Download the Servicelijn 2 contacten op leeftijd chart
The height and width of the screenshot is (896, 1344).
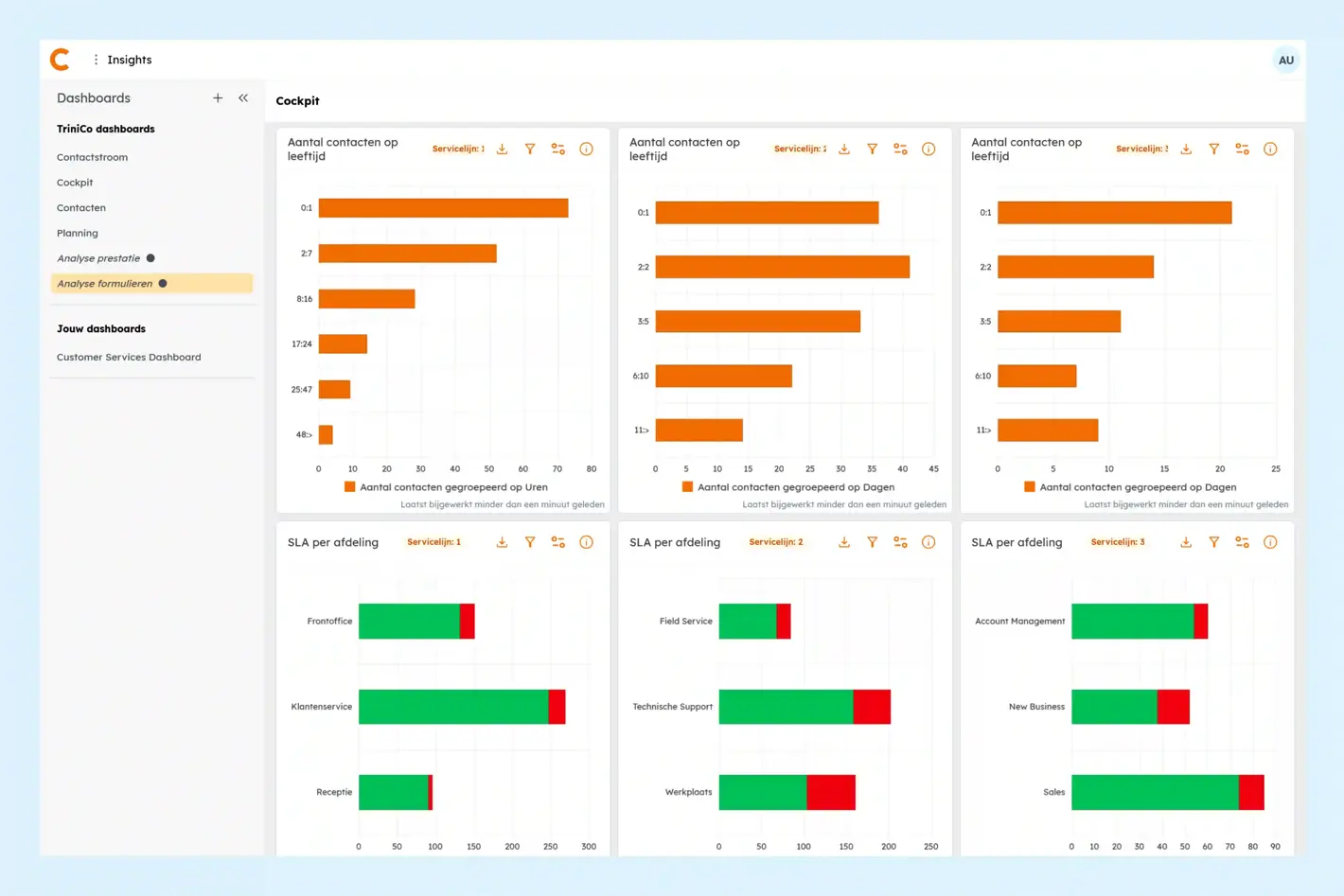click(844, 149)
